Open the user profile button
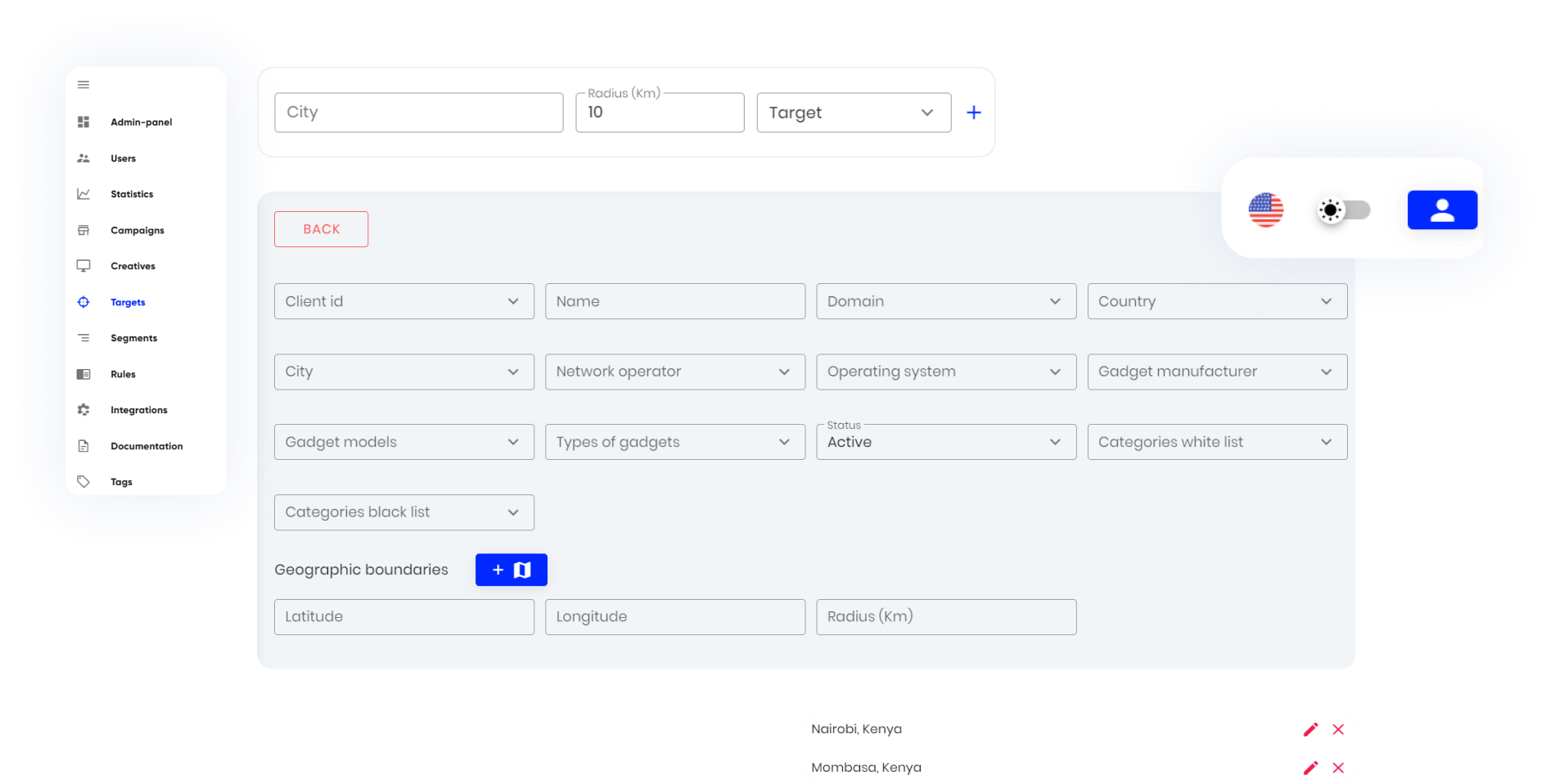 tap(1442, 210)
